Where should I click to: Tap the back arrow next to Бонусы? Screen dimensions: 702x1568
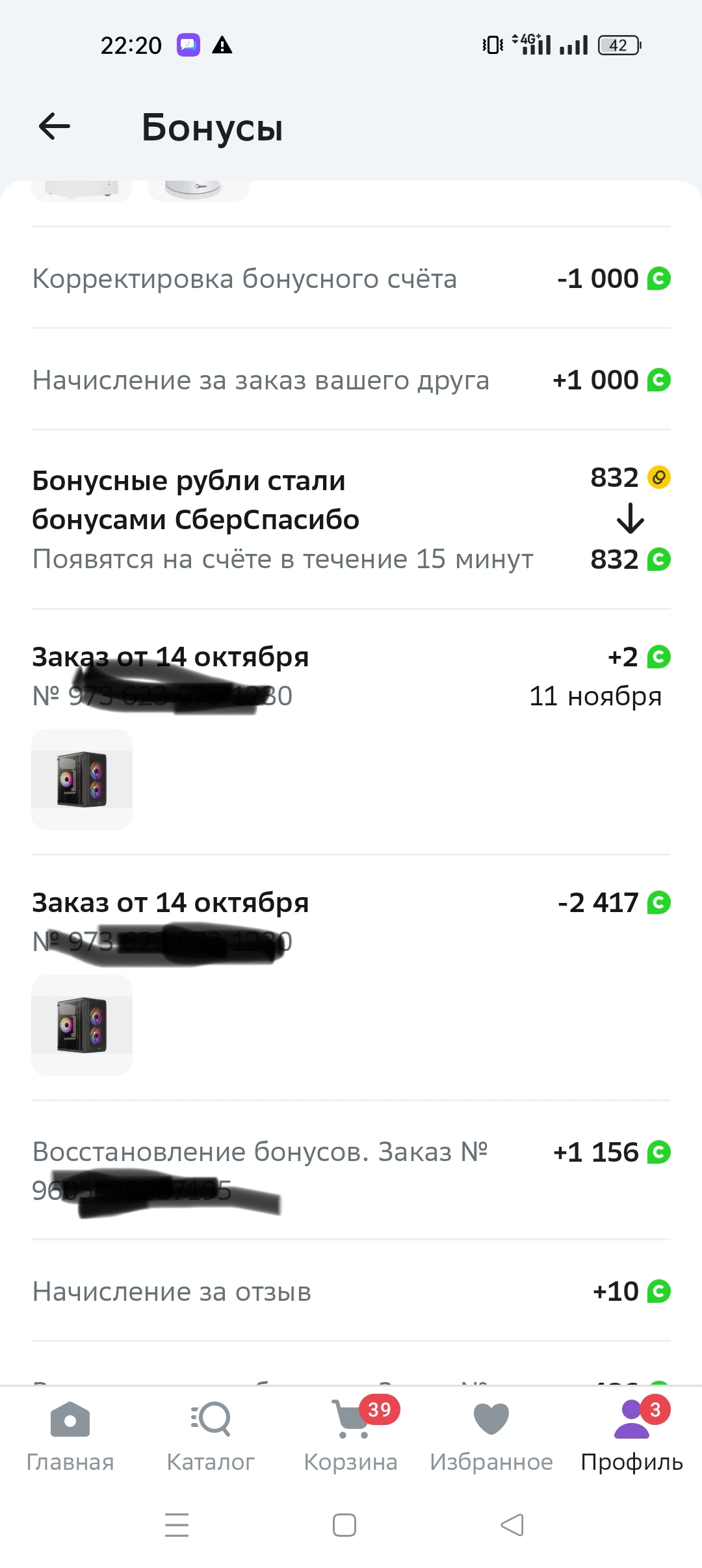coord(55,126)
